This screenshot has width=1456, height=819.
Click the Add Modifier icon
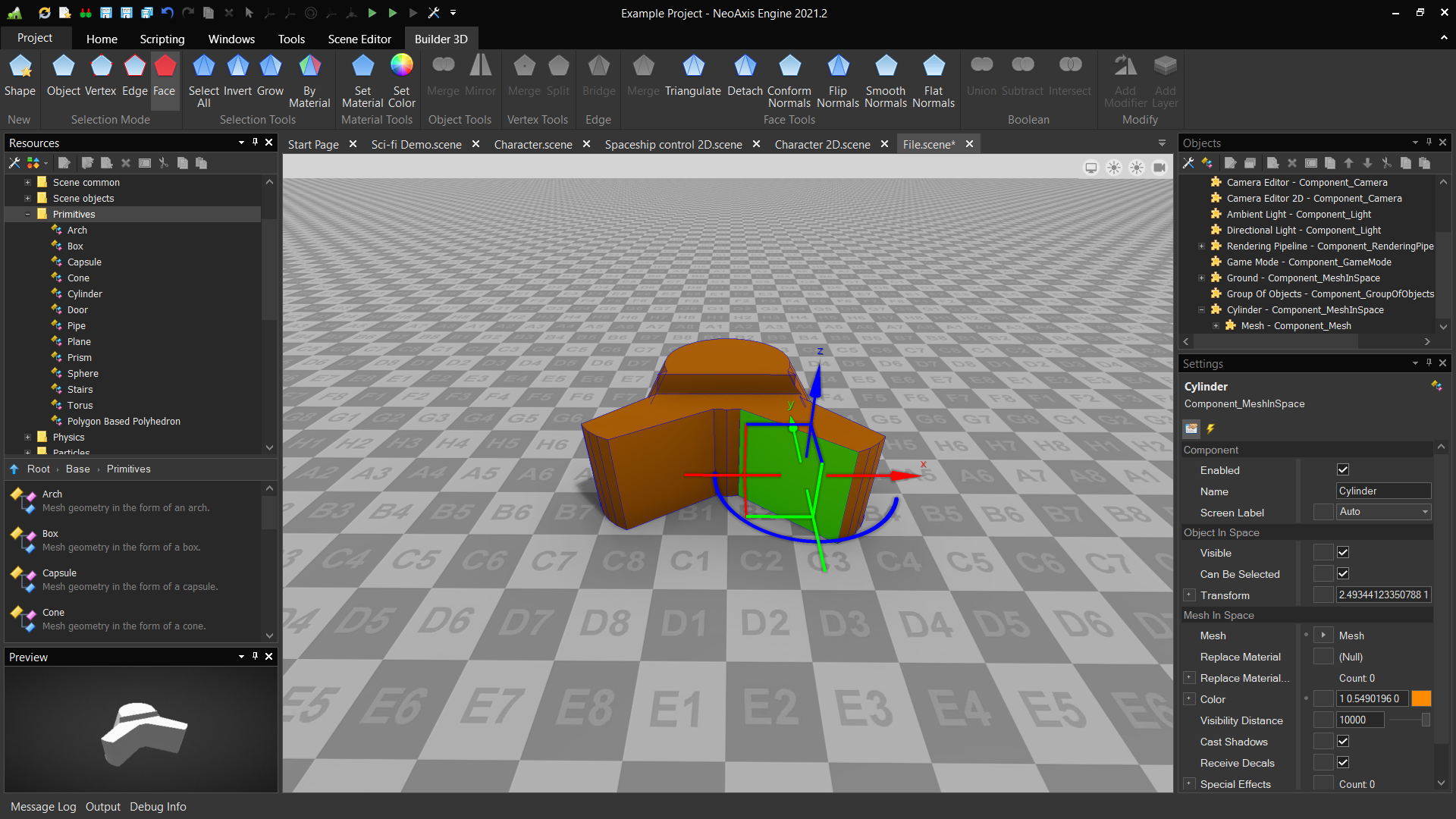(x=1124, y=80)
